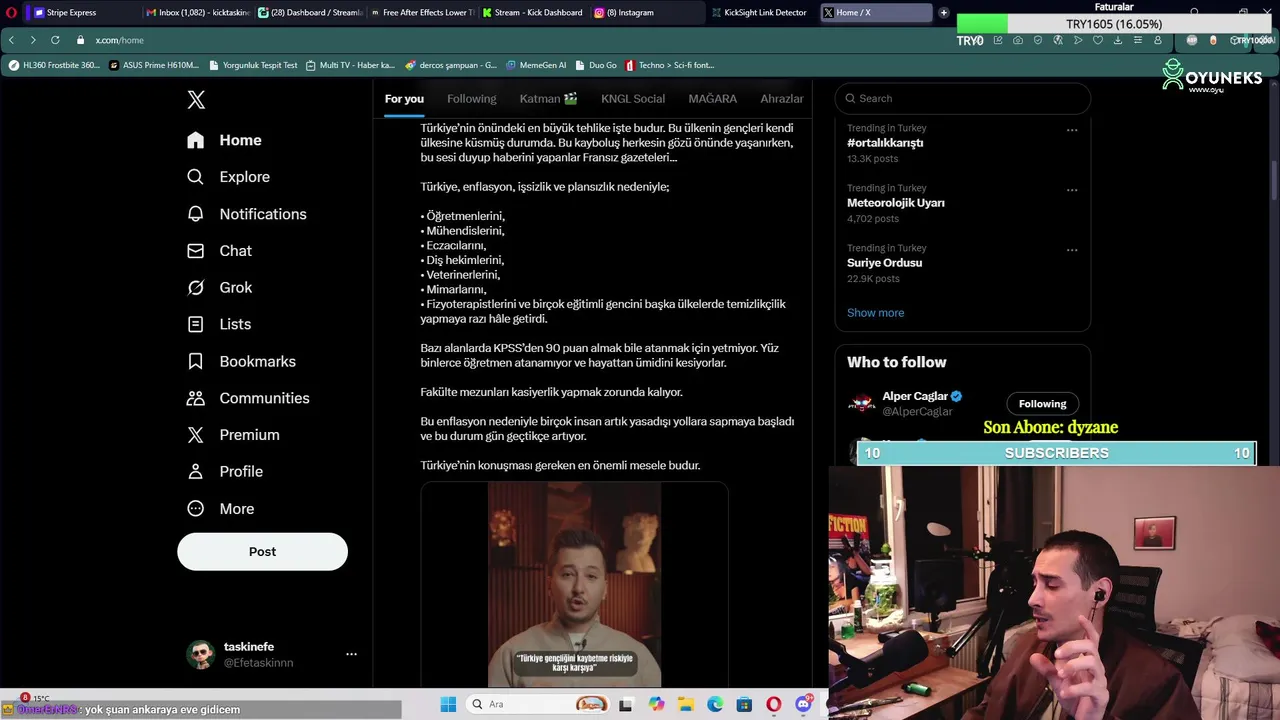The height and width of the screenshot is (720, 1280).
Task: Click the Profile person icon
Action: (x=196, y=472)
